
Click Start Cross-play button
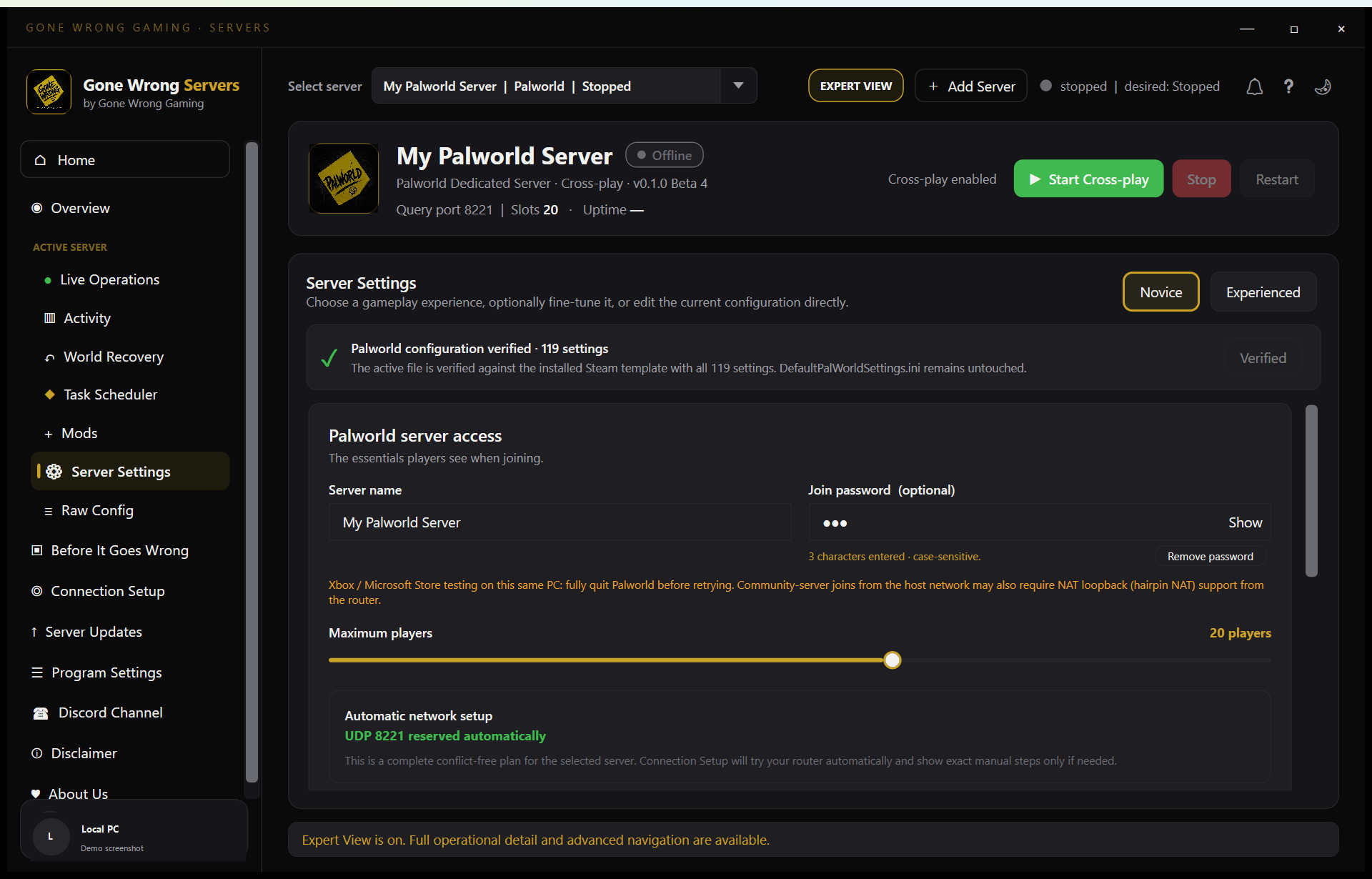tap(1088, 179)
